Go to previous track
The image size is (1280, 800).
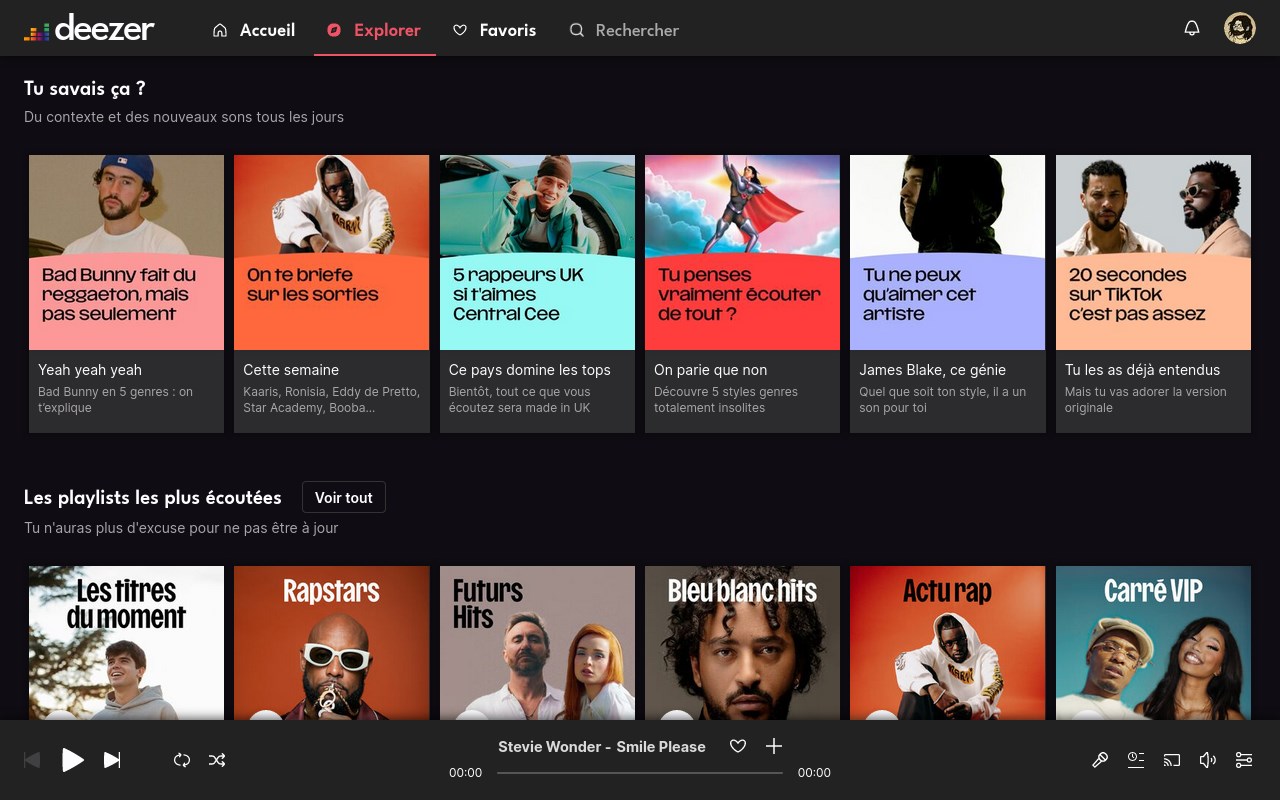pos(32,760)
